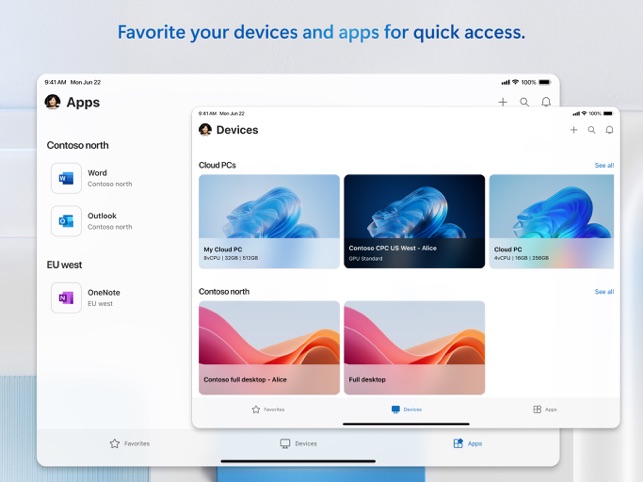Launch the Outlook app icon
This screenshot has width=643, height=482.
[66, 221]
